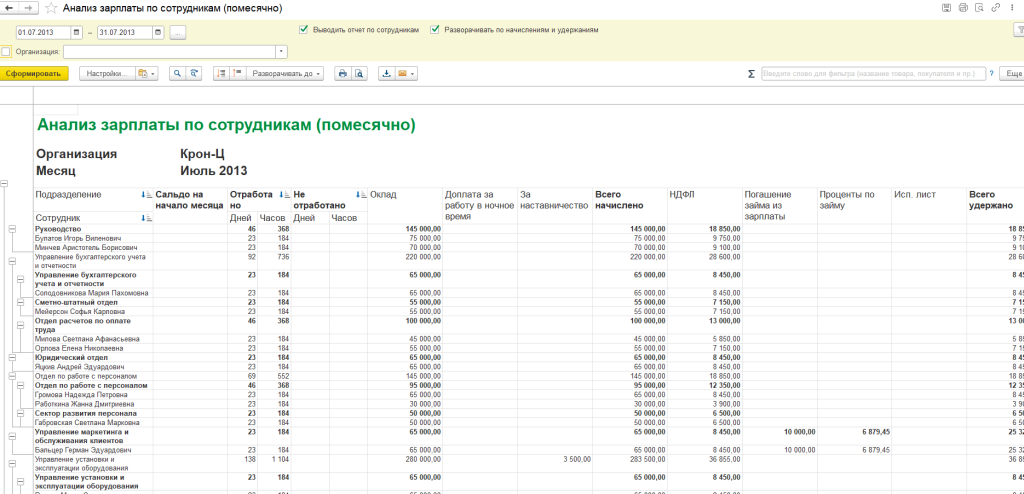Open the Организация dropdown list
Viewport: 1024px width, 494px height.
tap(281, 51)
